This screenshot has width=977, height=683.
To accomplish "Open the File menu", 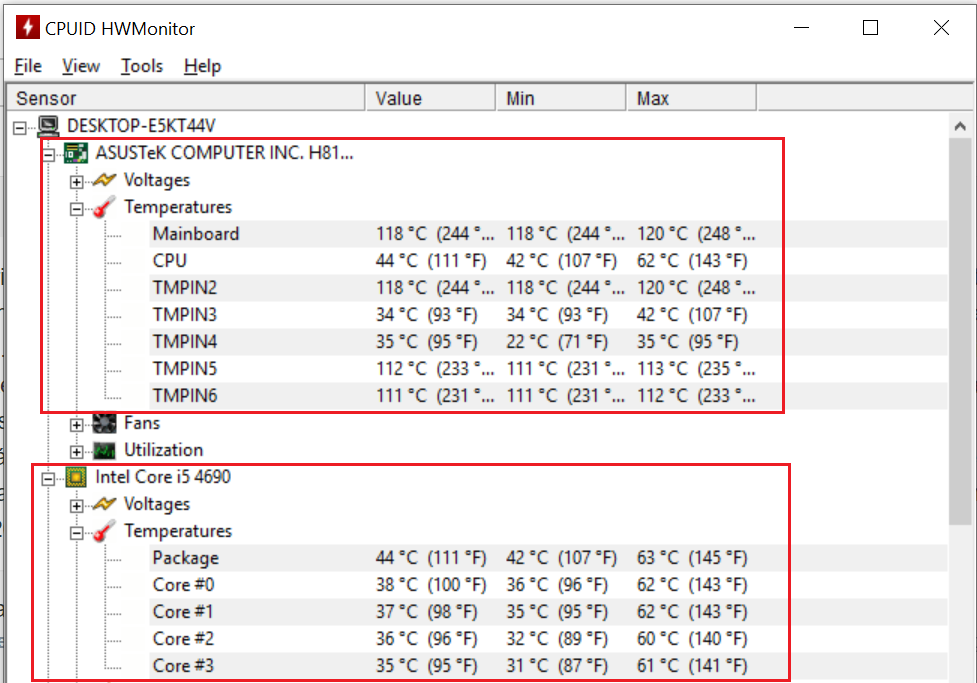I will click(x=28, y=66).
